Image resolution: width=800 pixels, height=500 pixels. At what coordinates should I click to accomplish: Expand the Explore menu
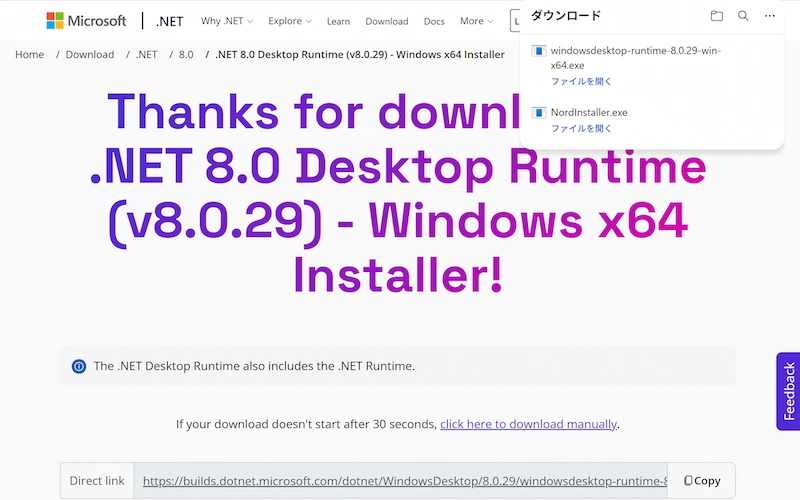pos(290,21)
